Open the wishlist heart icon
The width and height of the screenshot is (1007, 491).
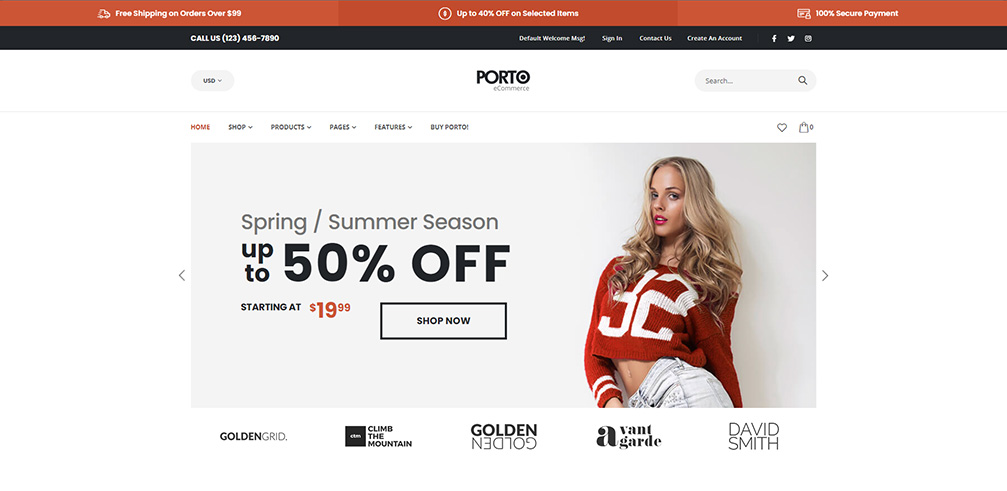tap(782, 128)
